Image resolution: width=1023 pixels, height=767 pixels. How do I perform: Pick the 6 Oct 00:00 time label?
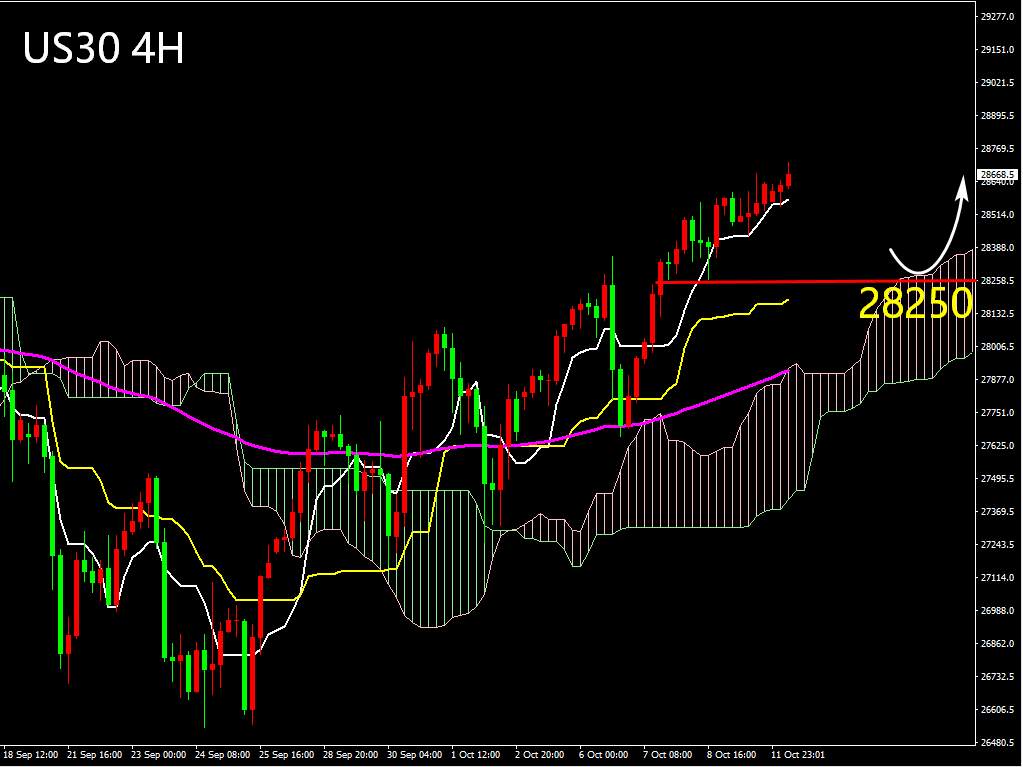point(604,755)
